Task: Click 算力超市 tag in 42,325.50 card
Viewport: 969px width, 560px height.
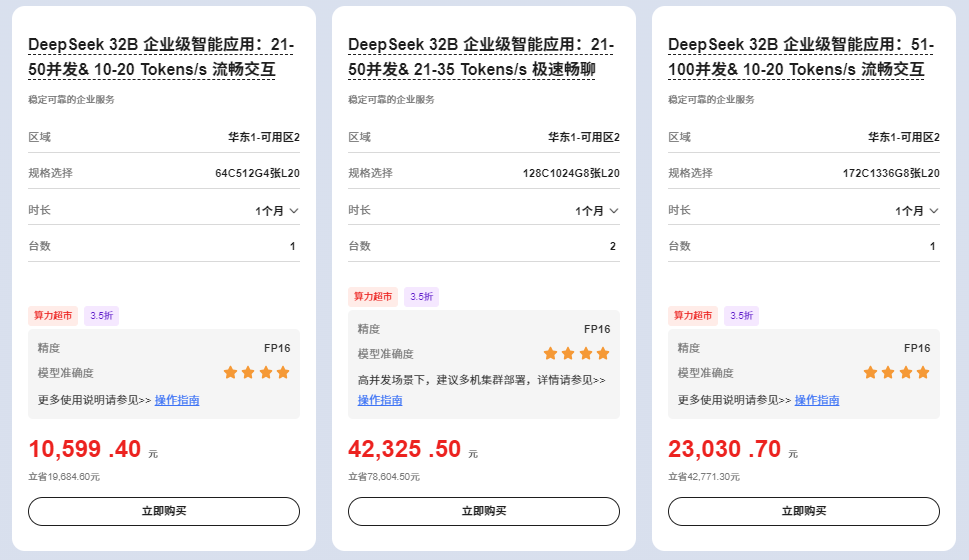Action: (373, 297)
